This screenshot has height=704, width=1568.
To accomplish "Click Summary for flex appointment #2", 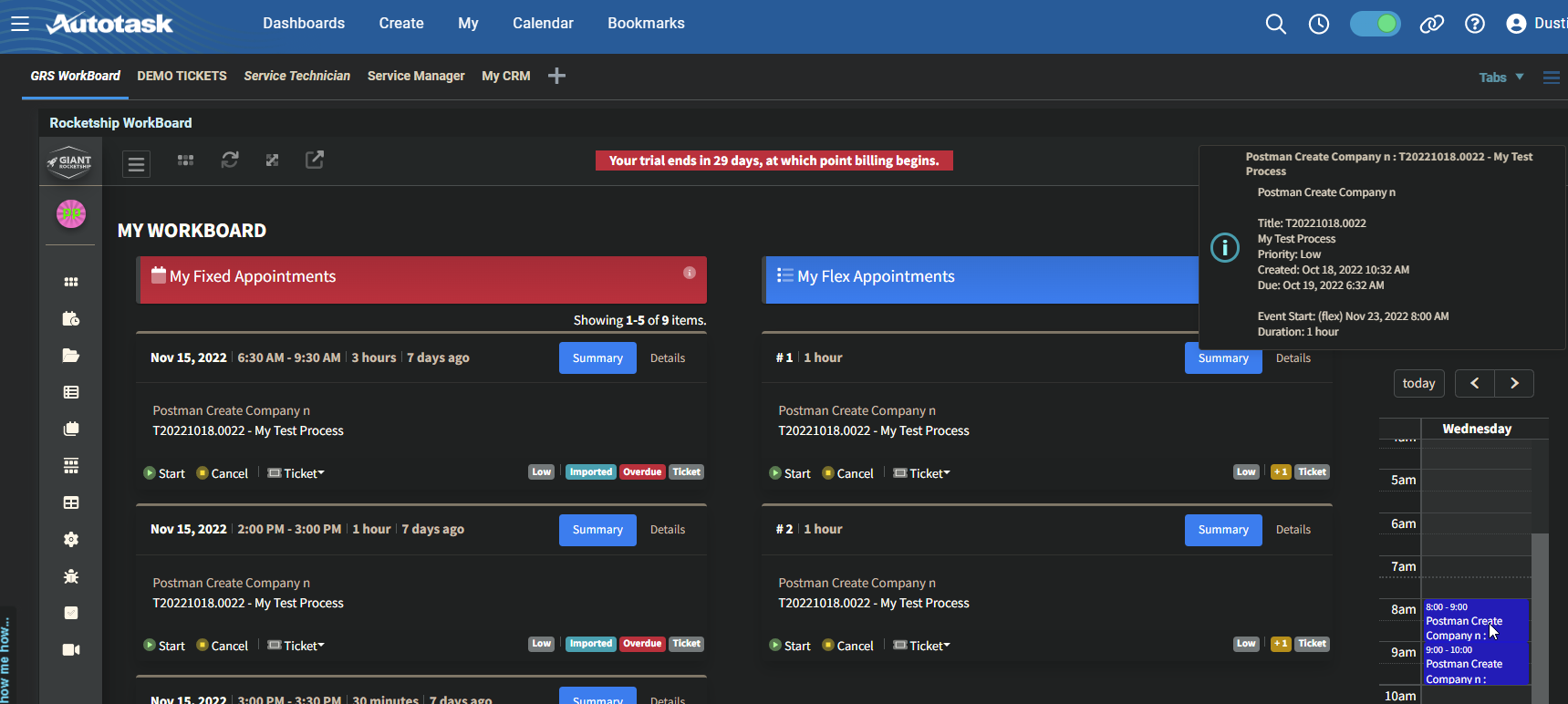I will [x=1223, y=530].
